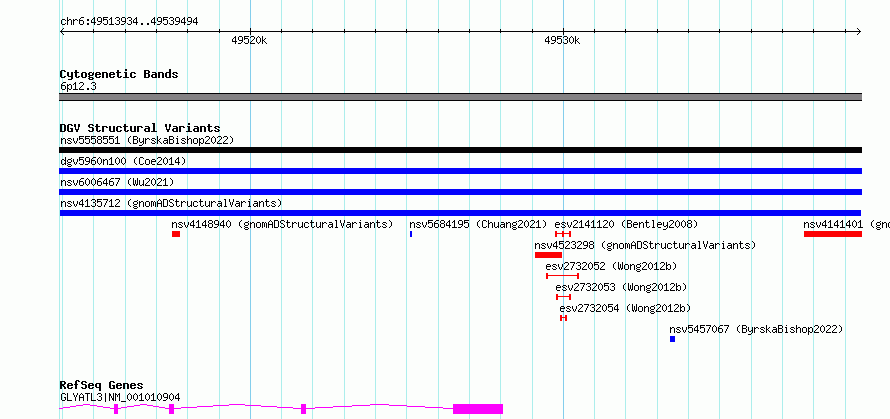Click the Cytogenetic Bands track title
This screenshot has width=890, height=419.
119,74
